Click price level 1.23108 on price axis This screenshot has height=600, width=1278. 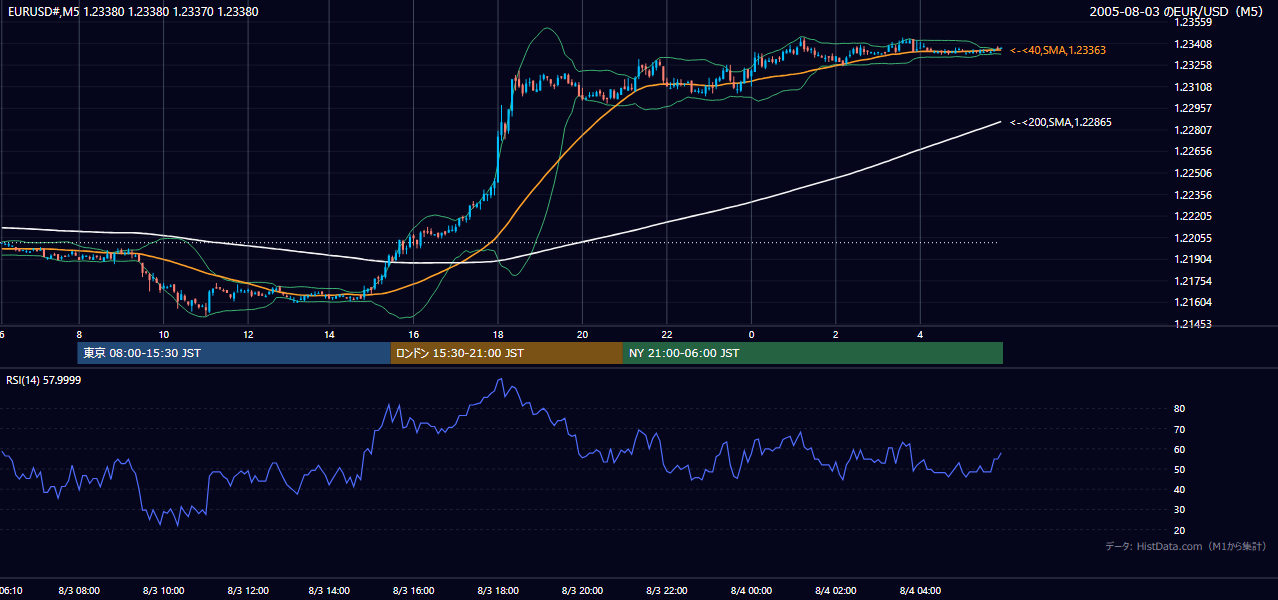1193,87
